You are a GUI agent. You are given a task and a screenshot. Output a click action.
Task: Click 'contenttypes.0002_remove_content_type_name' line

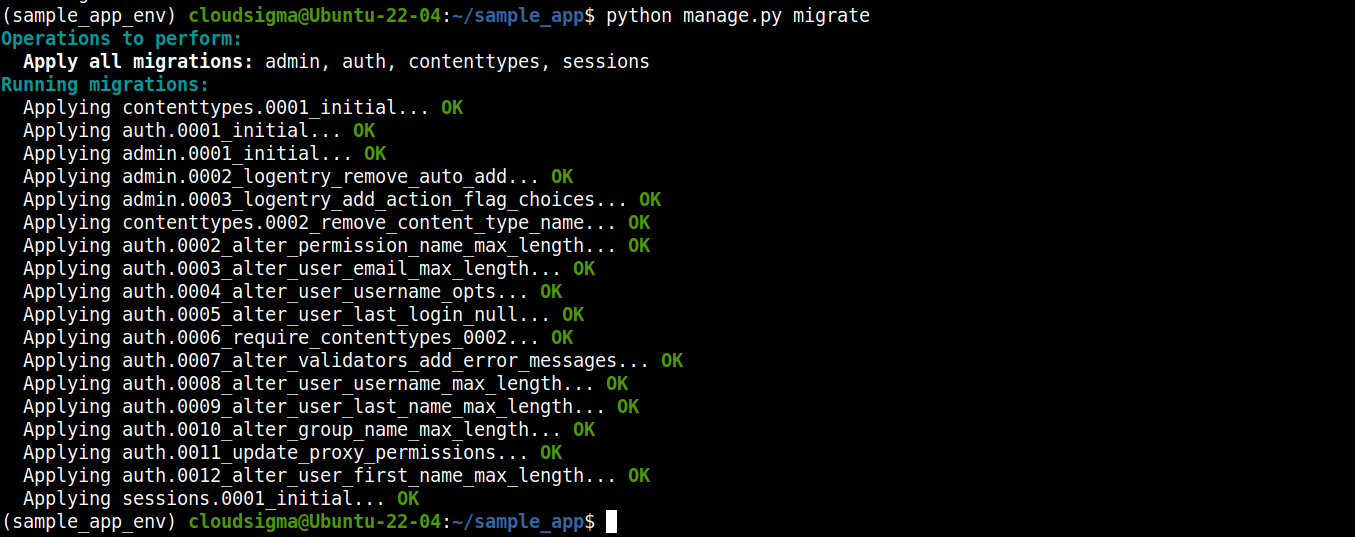point(336,223)
